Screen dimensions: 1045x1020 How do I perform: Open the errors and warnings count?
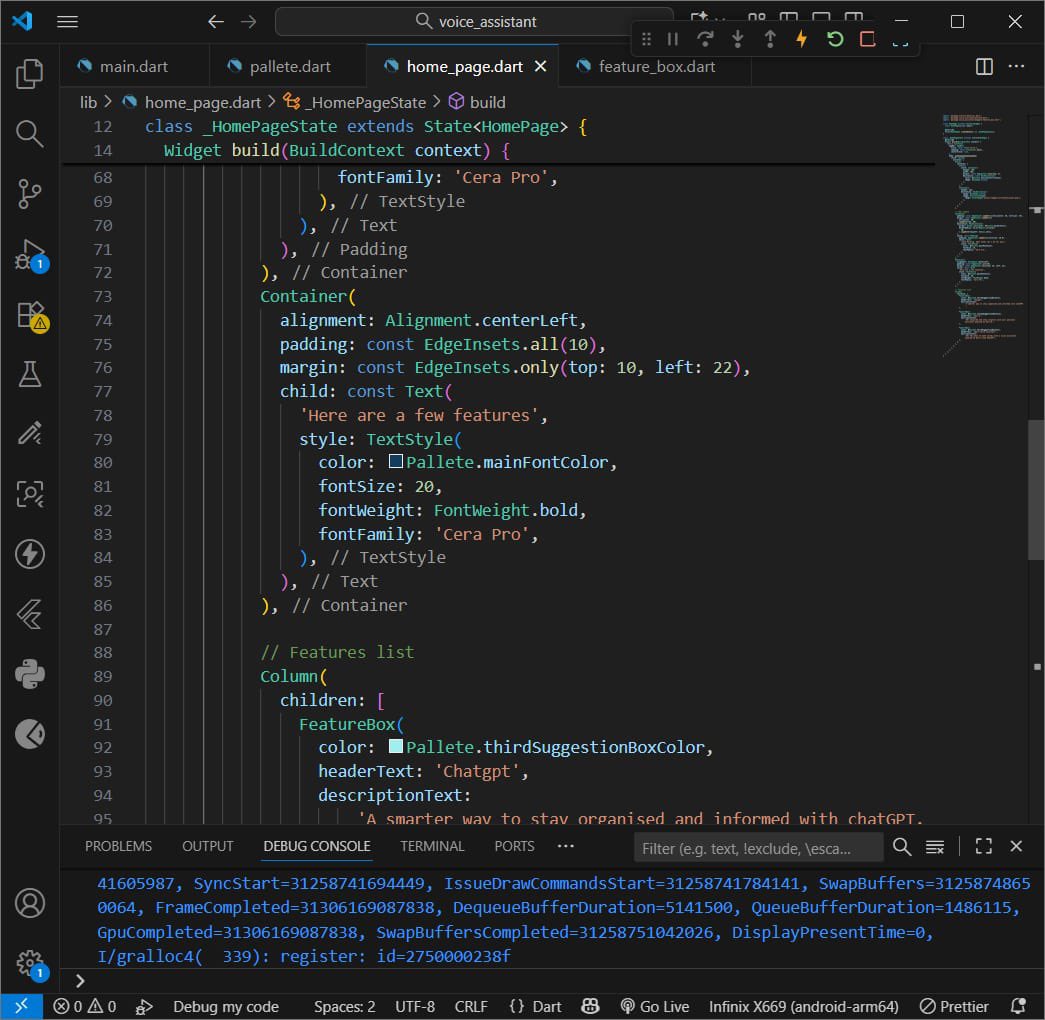(85, 1006)
